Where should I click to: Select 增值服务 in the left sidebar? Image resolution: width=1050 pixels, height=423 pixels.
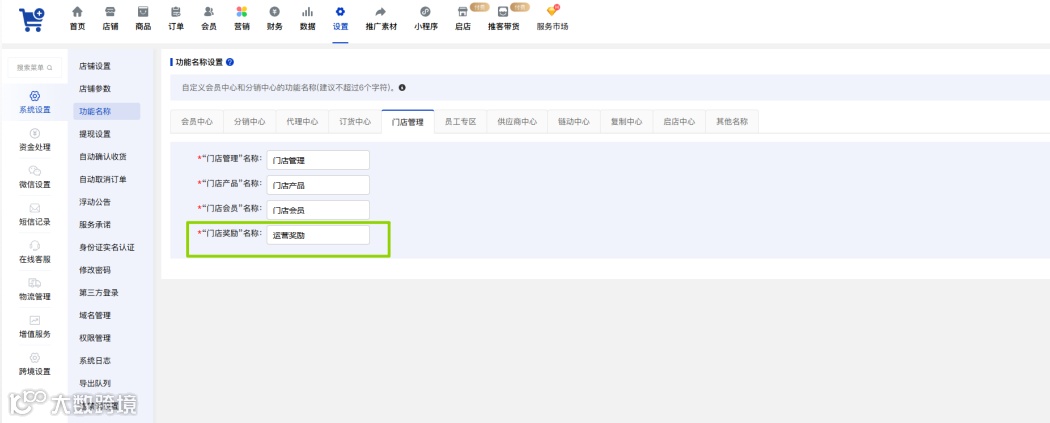[x=35, y=327]
